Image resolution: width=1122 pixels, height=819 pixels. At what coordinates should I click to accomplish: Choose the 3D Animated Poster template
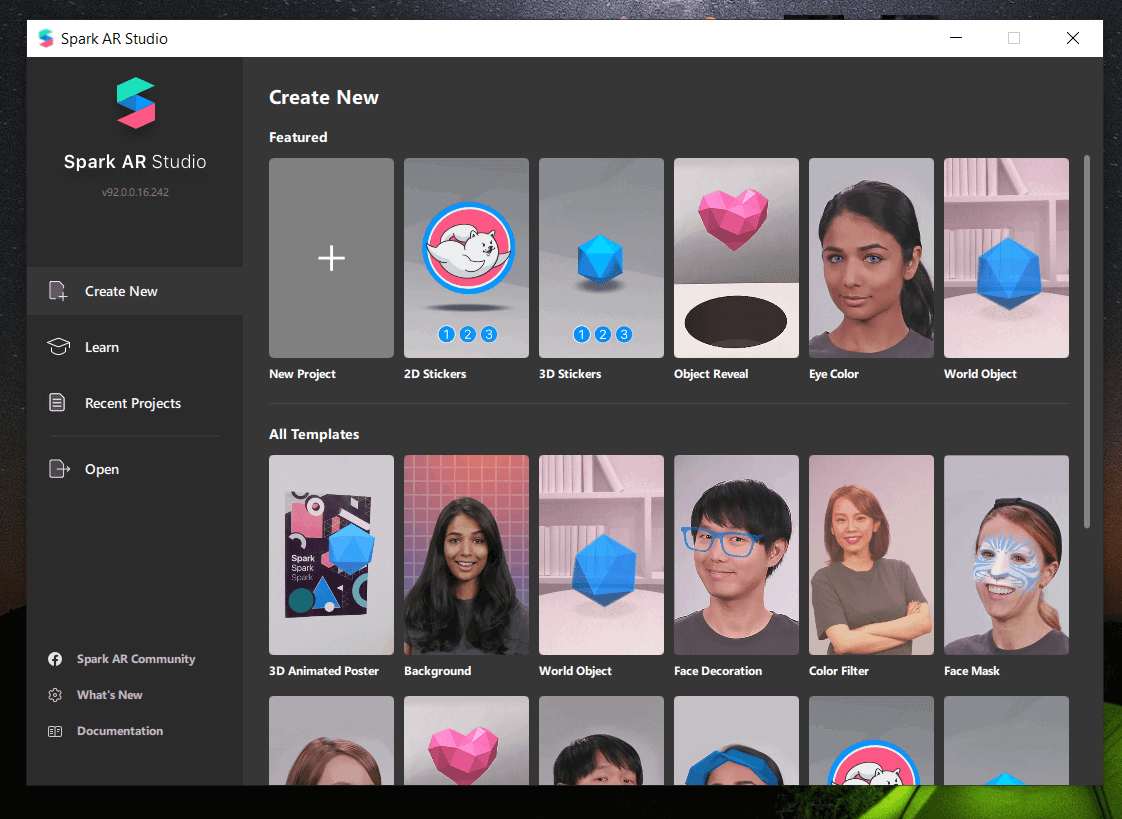coord(331,555)
